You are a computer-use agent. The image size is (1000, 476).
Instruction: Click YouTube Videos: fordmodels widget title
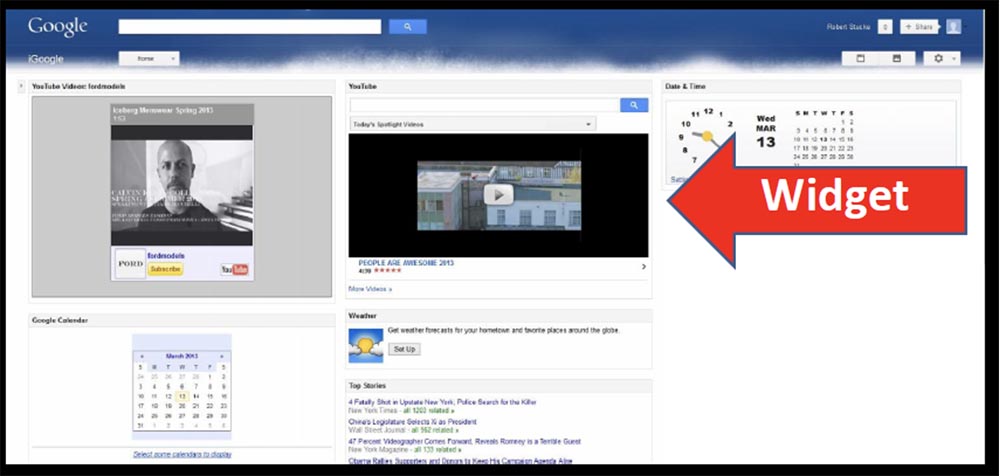point(78,86)
